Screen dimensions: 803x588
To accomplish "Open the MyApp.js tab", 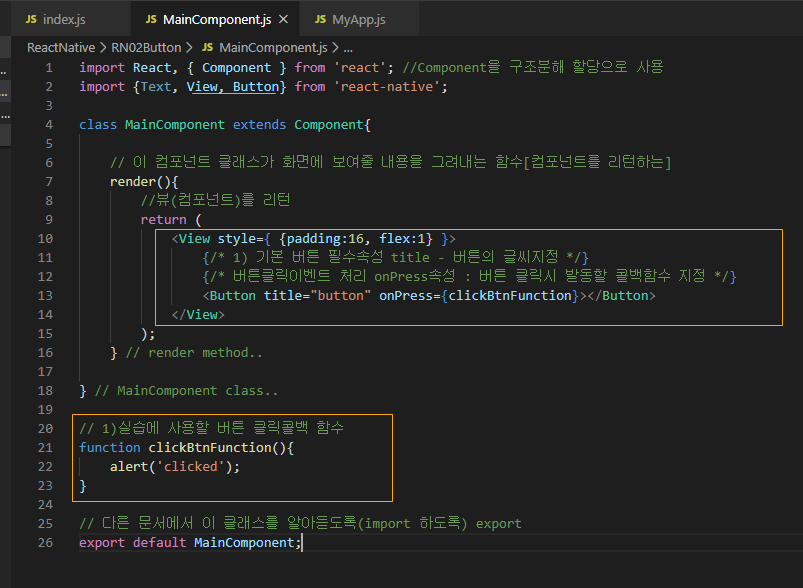I will point(358,19).
